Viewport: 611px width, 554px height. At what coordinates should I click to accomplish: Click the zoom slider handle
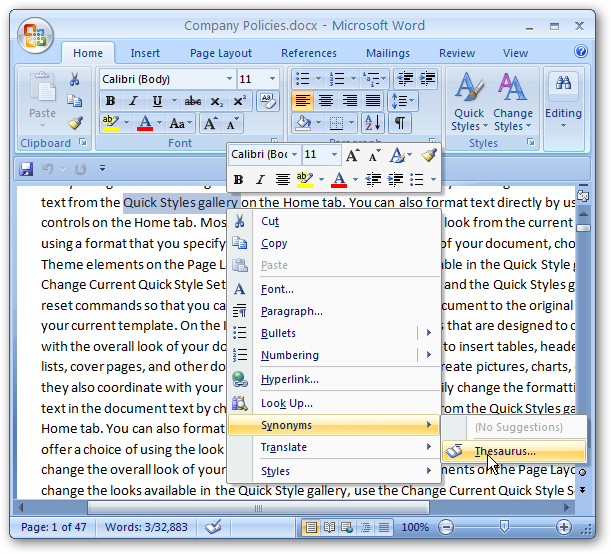(504, 527)
